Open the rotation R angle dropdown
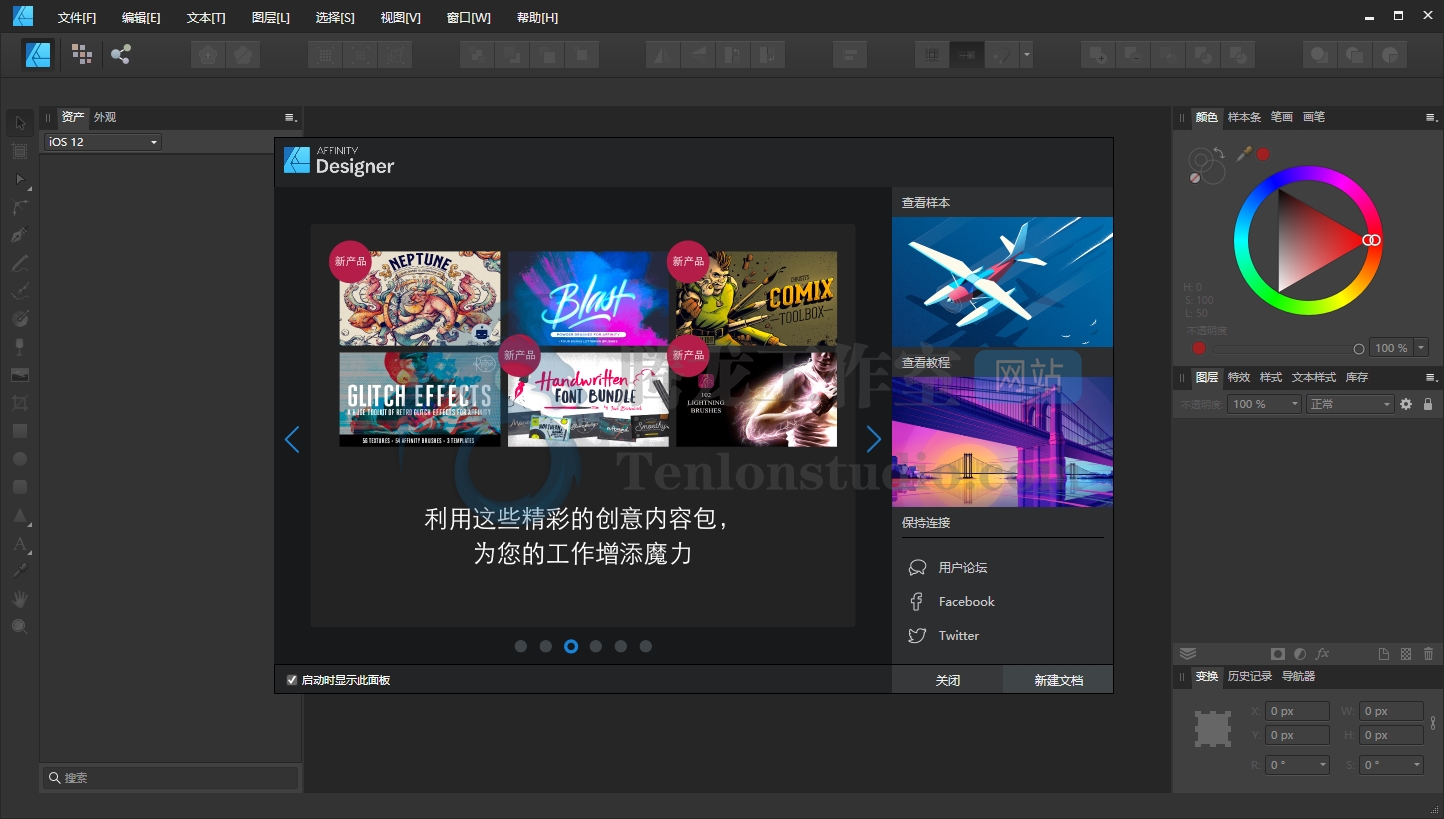1444x819 pixels. (1323, 765)
